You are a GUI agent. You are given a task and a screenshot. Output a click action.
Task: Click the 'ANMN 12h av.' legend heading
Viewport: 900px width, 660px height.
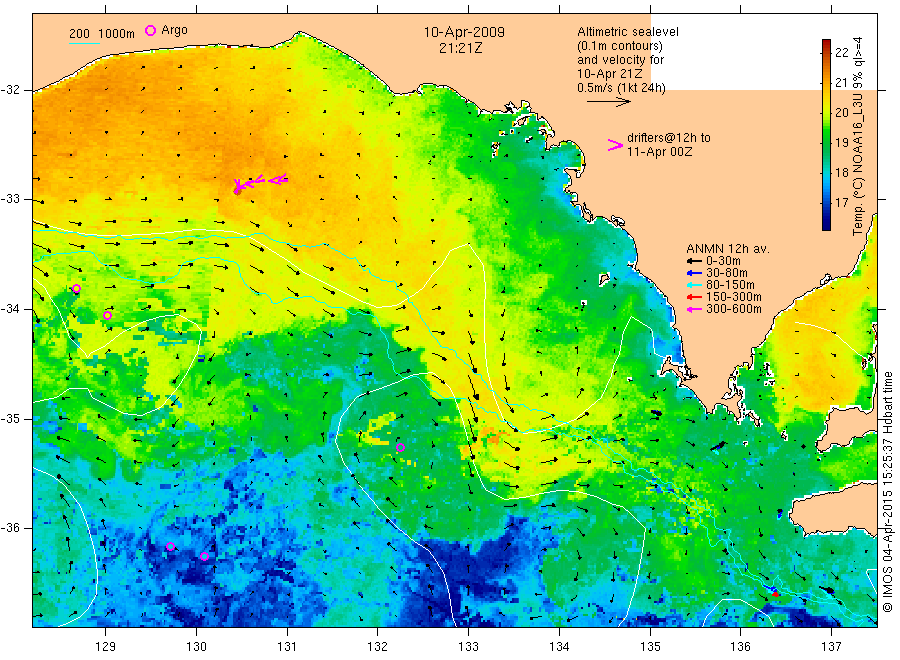[x=728, y=249]
